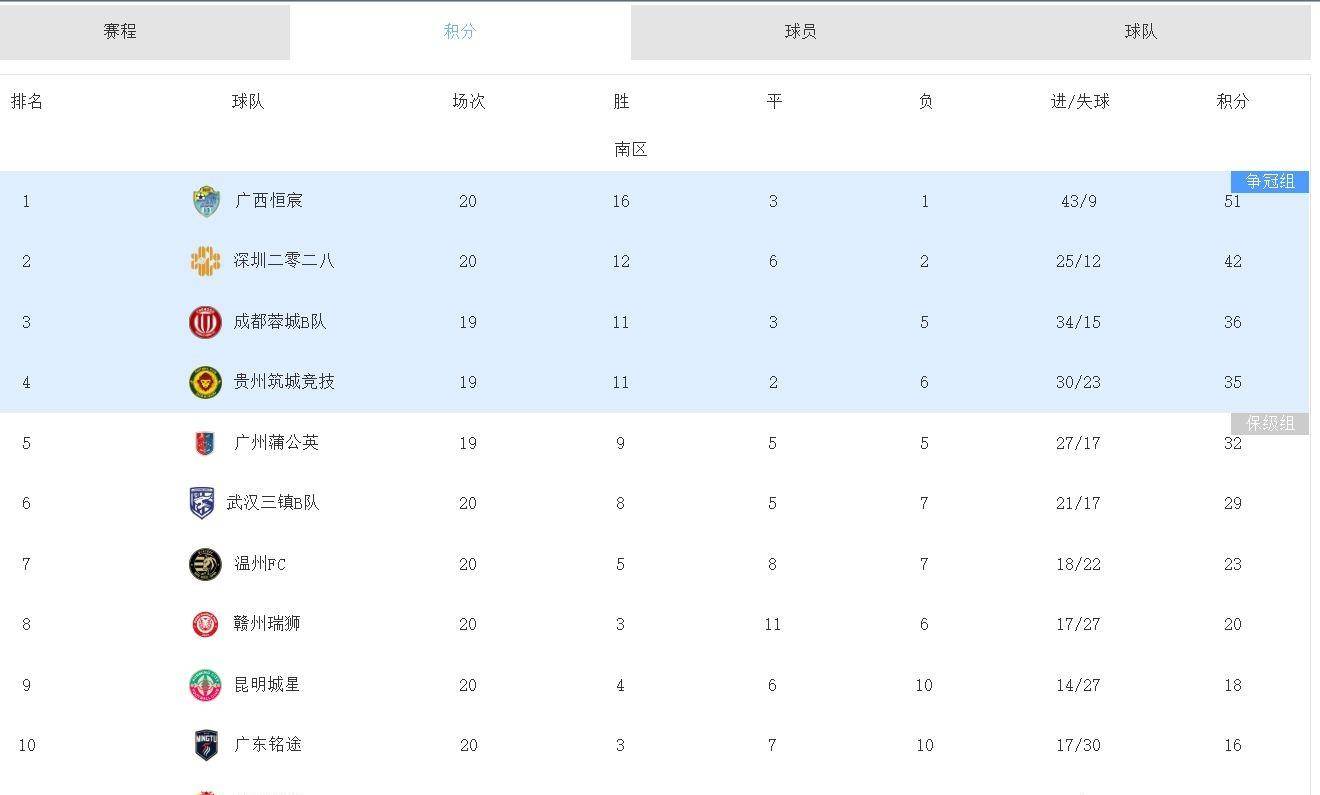
Task: Click the 广西恒宸 team logo
Action: click(x=204, y=201)
